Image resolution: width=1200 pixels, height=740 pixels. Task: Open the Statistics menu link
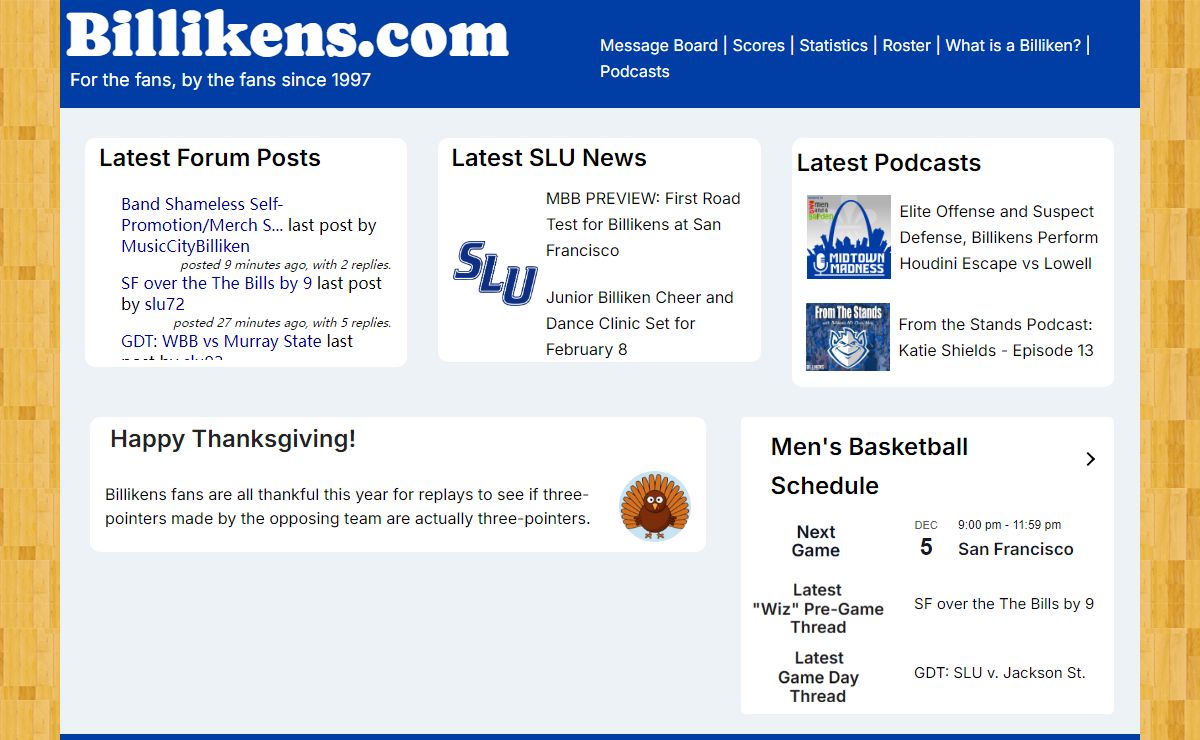click(x=833, y=45)
